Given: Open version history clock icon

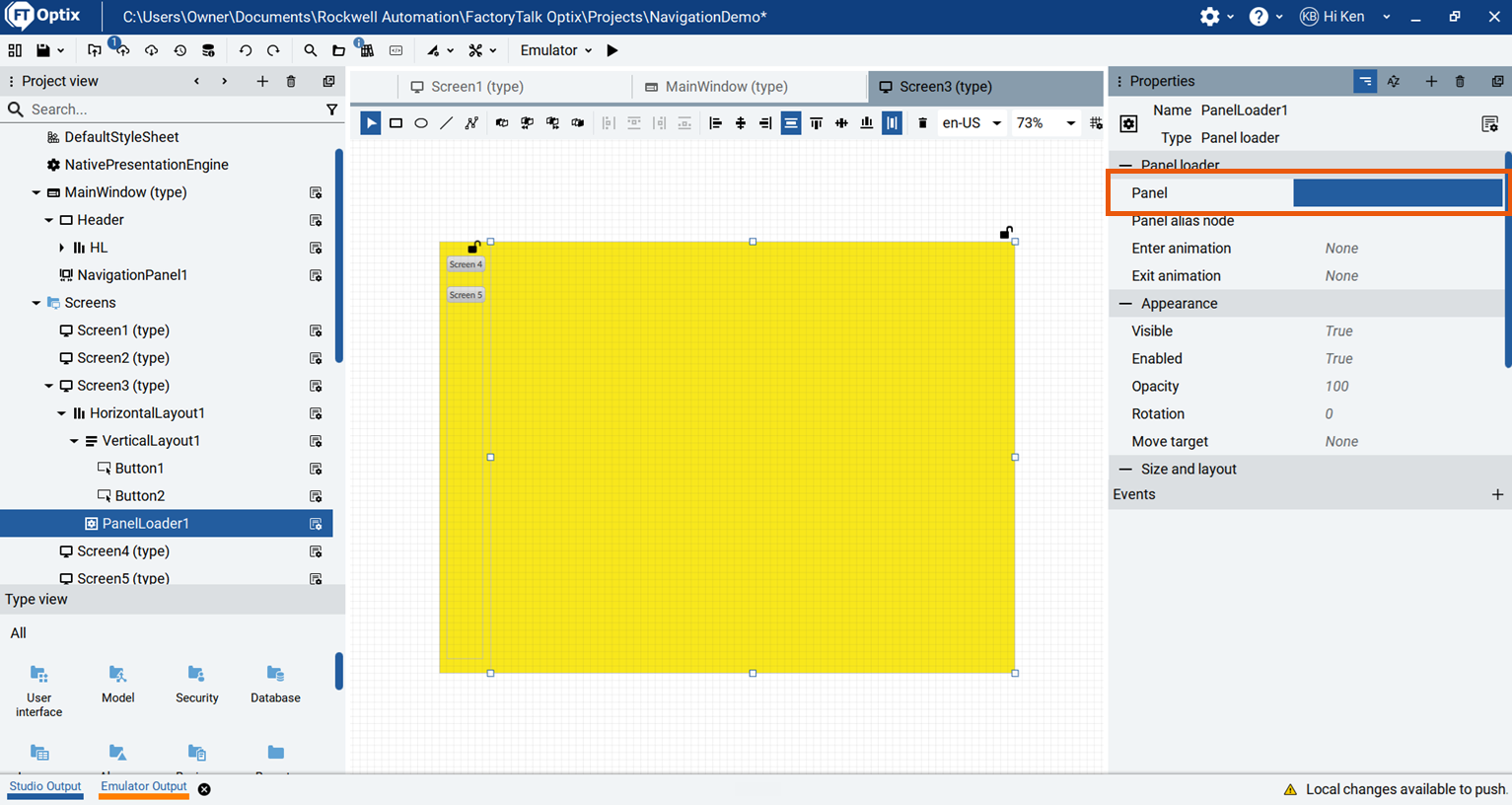Looking at the screenshot, I should 180,50.
